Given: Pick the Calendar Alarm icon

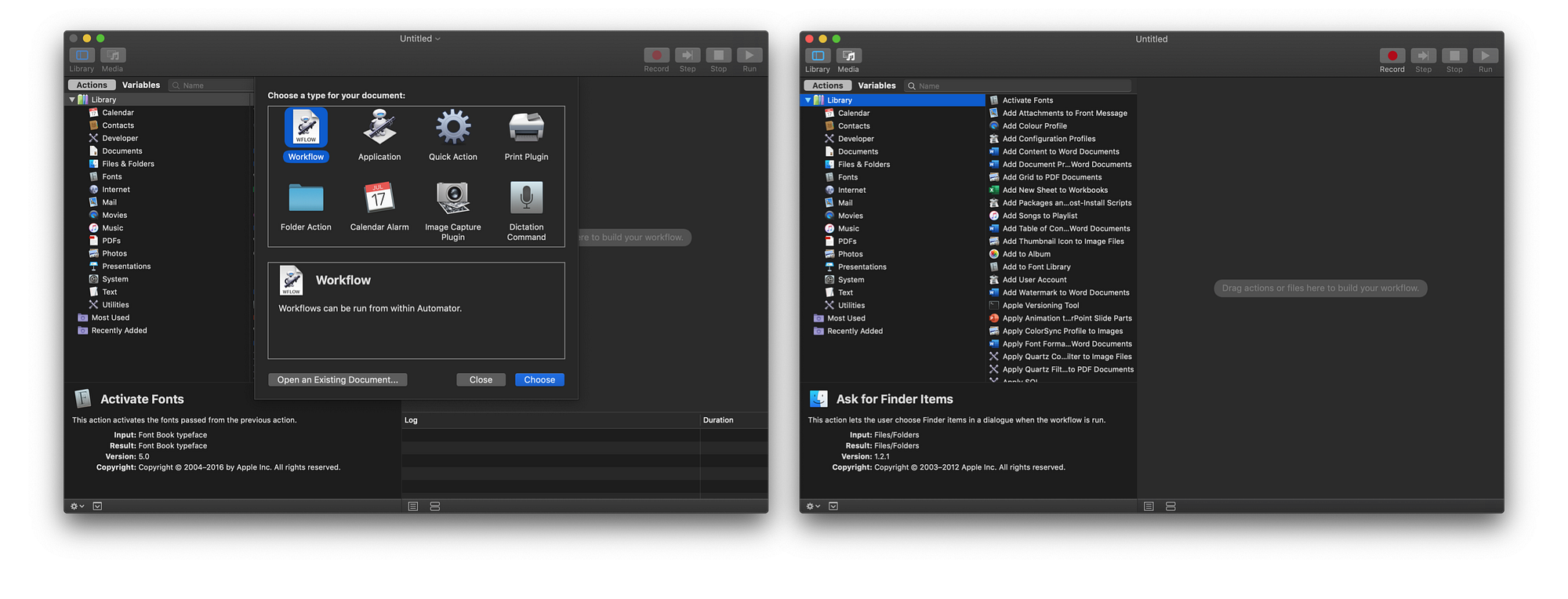Looking at the screenshot, I should pos(379,198).
